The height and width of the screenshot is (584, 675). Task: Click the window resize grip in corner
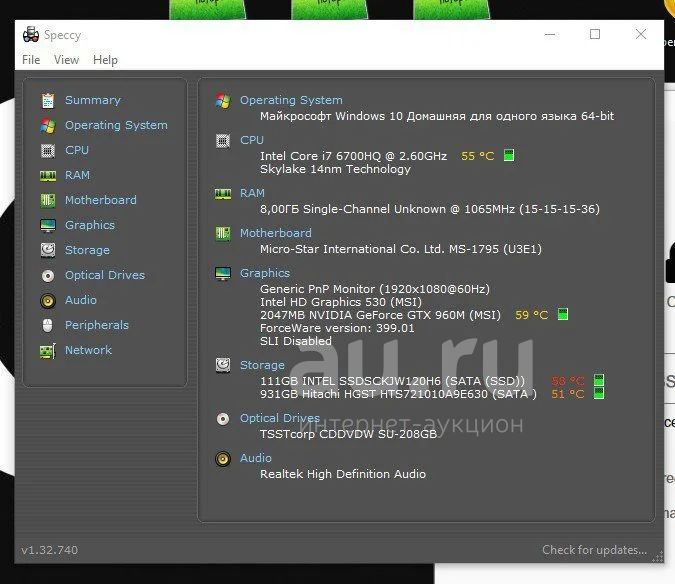point(658,557)
